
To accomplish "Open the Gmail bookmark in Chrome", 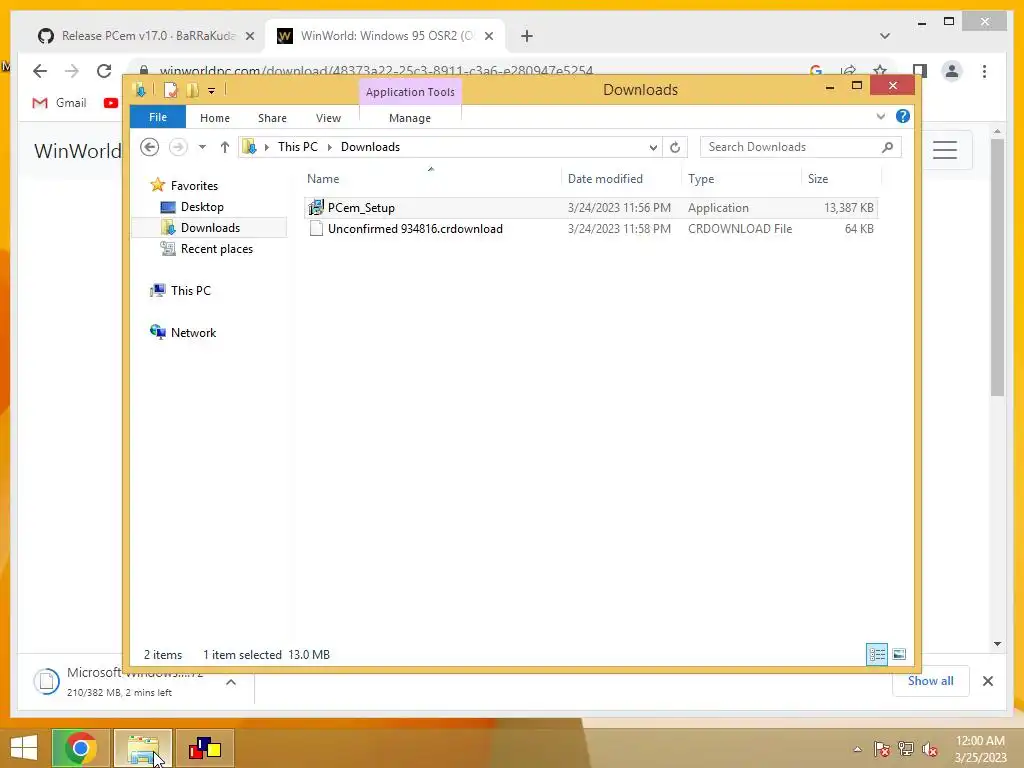I will pyautogui.click(x=59, y=103).
